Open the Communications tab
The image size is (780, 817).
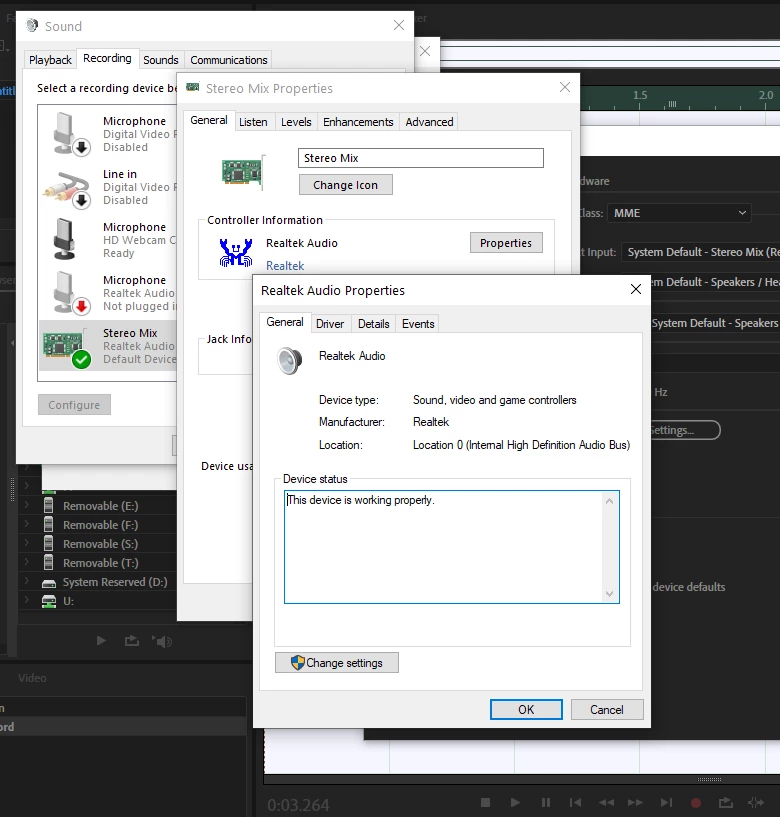pyautogui.click(x=229, y=60)
